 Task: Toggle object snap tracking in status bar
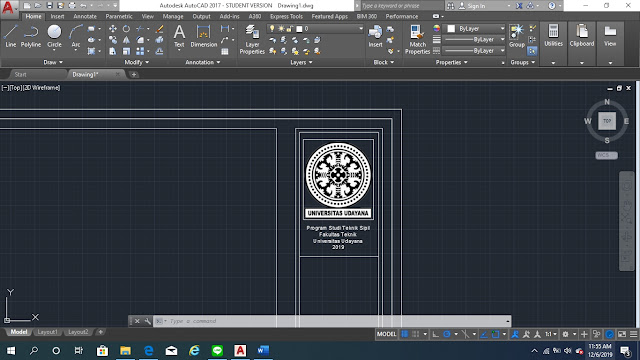(484, 334)
